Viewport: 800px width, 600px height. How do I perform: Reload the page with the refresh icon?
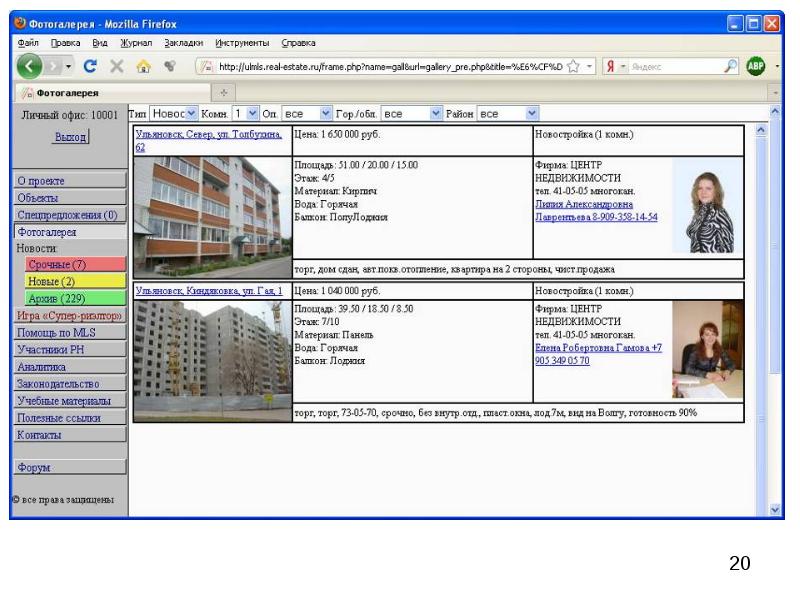point(90,67)
